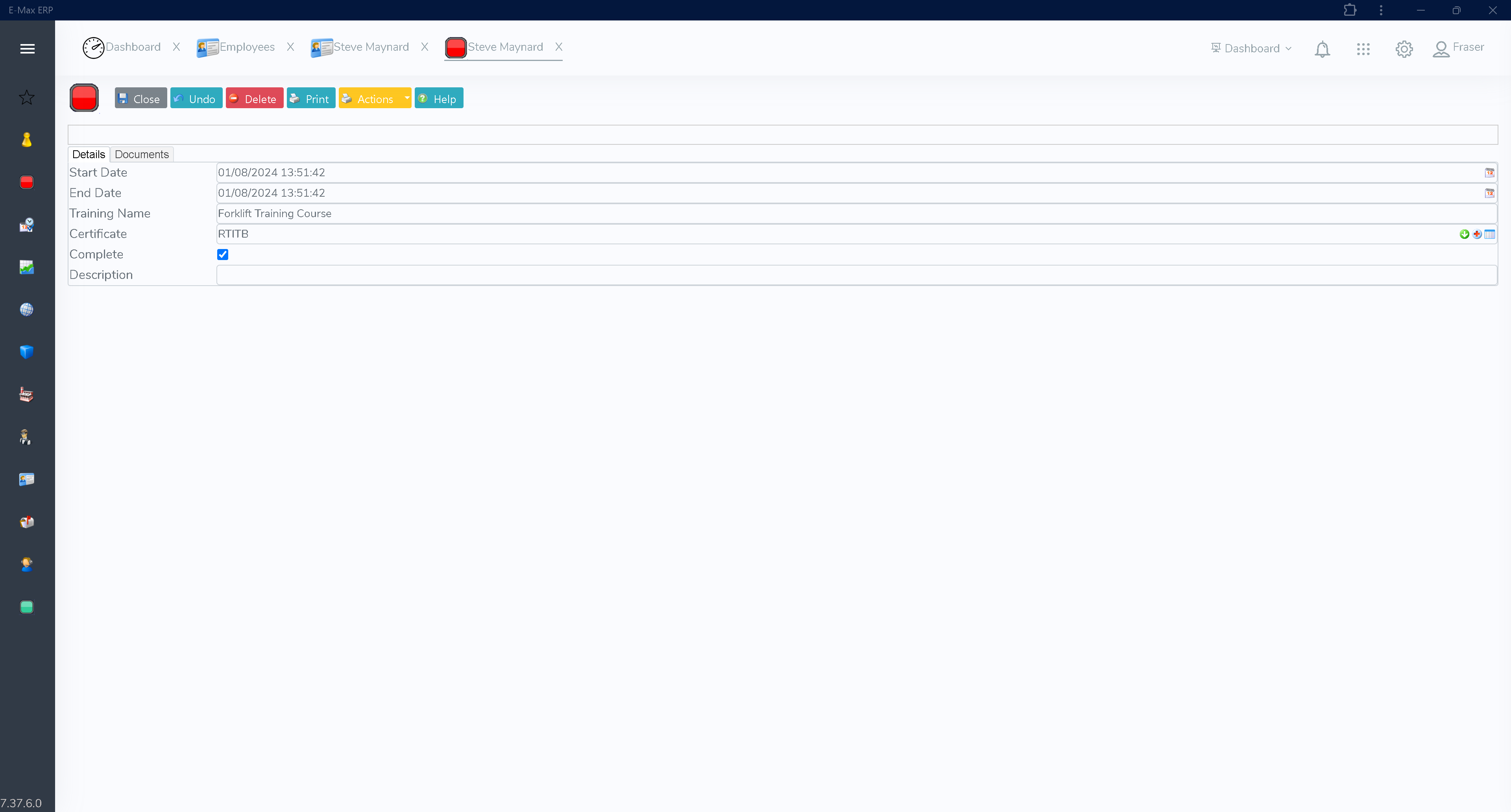Open the hamburger menu in the sidebar

[27, 49]
